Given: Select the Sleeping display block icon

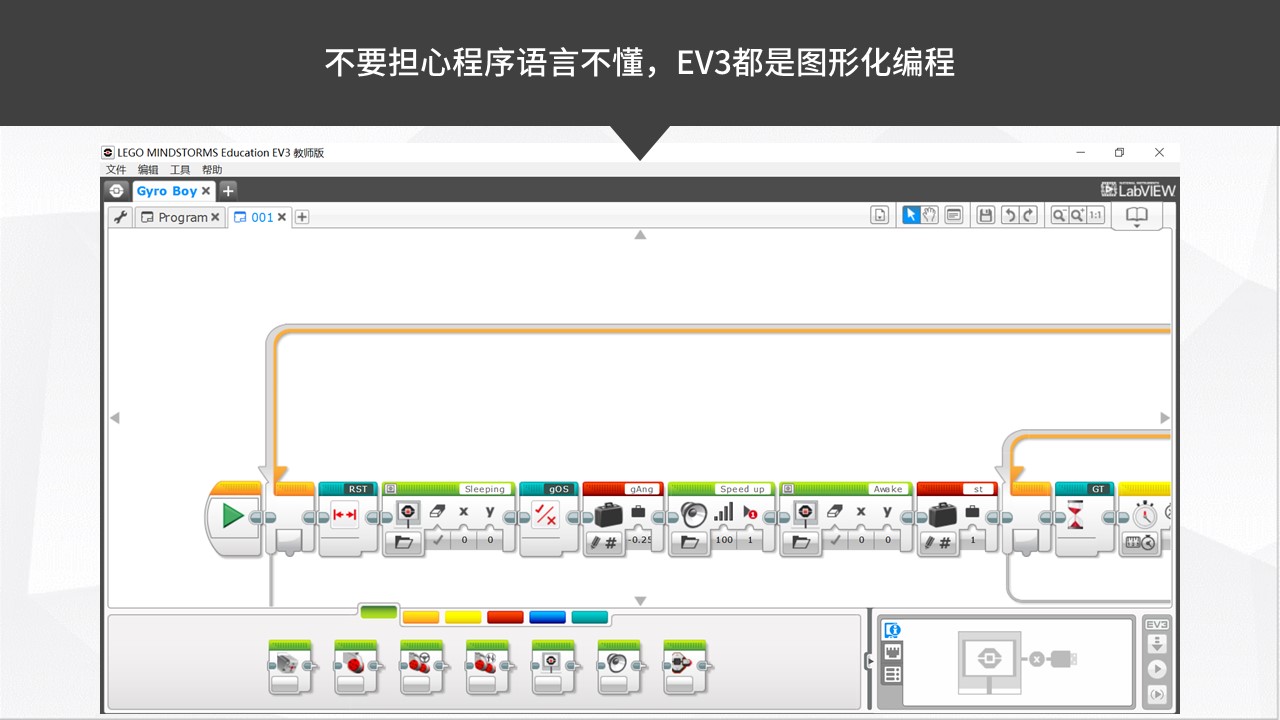Looking at the screenshot, I should click(407, 512).
